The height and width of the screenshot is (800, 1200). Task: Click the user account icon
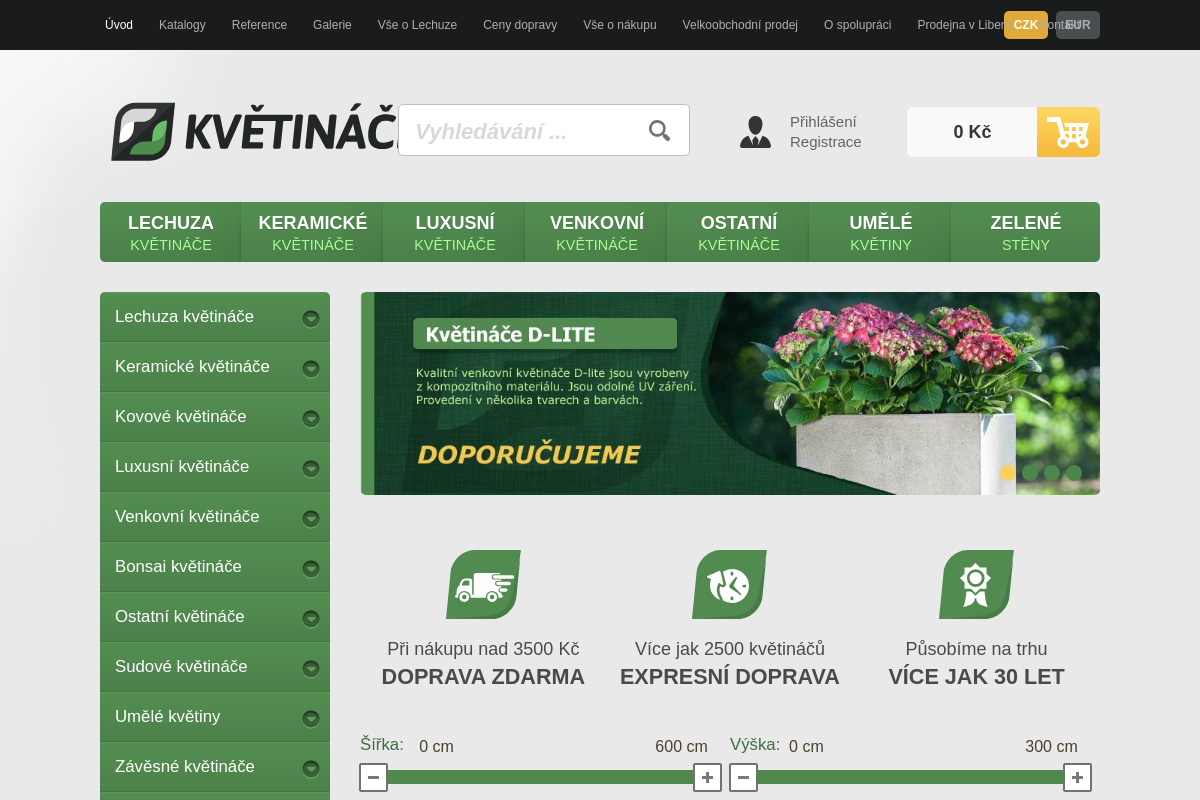point(755,132)
